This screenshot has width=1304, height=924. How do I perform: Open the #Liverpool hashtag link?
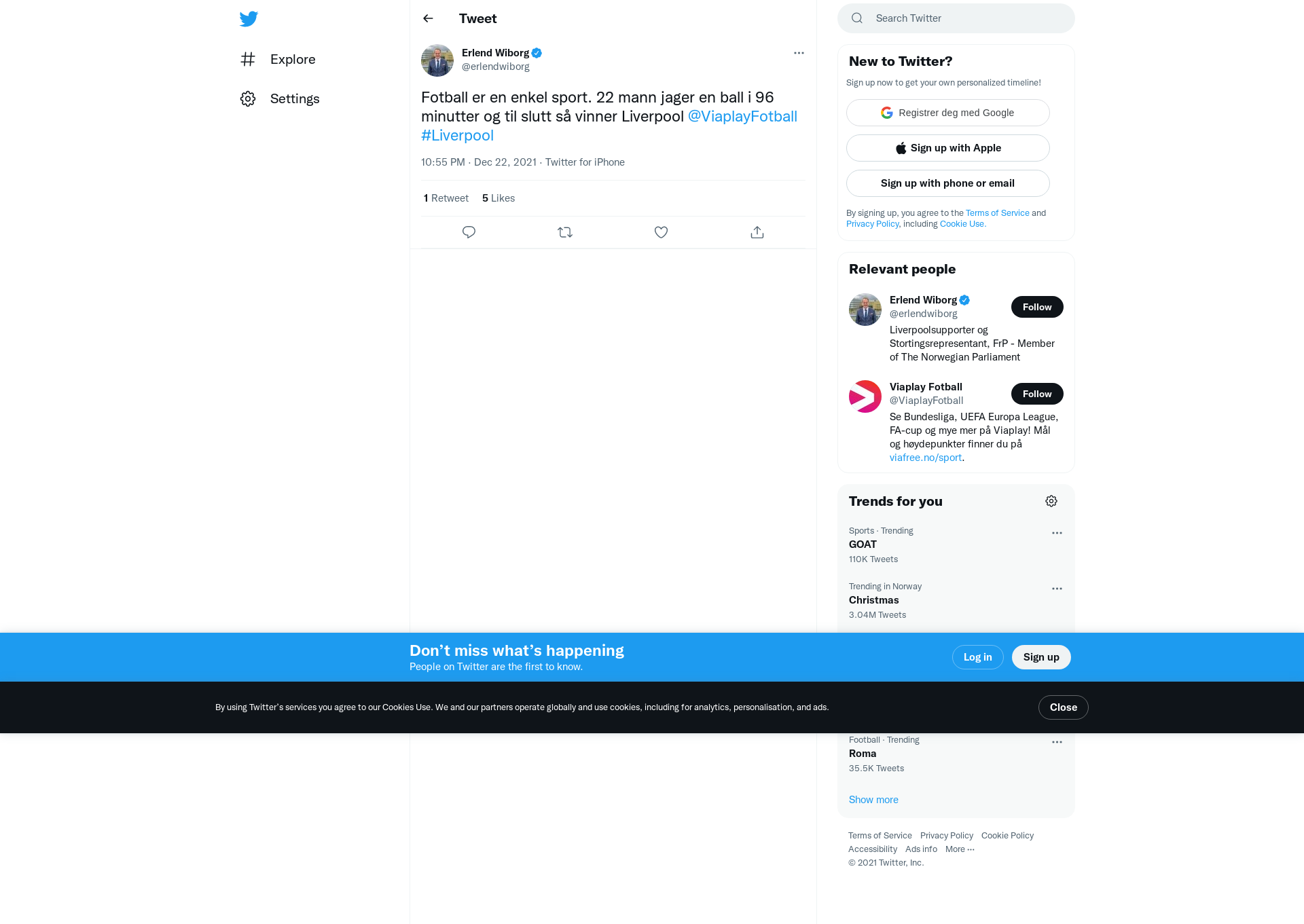[x=457, y=135]
